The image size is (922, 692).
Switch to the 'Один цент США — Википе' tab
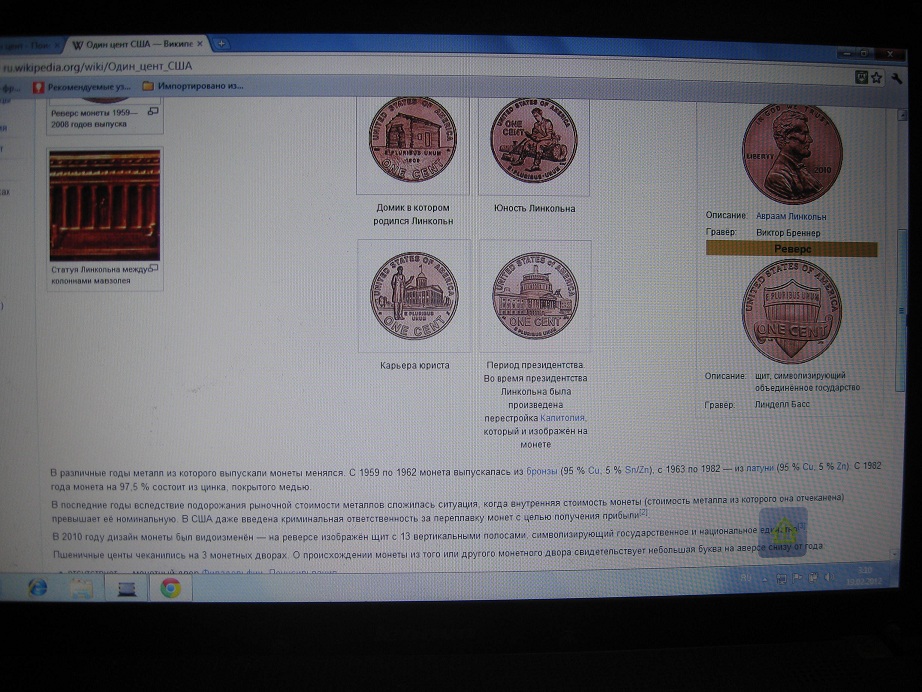coord(138,44)
